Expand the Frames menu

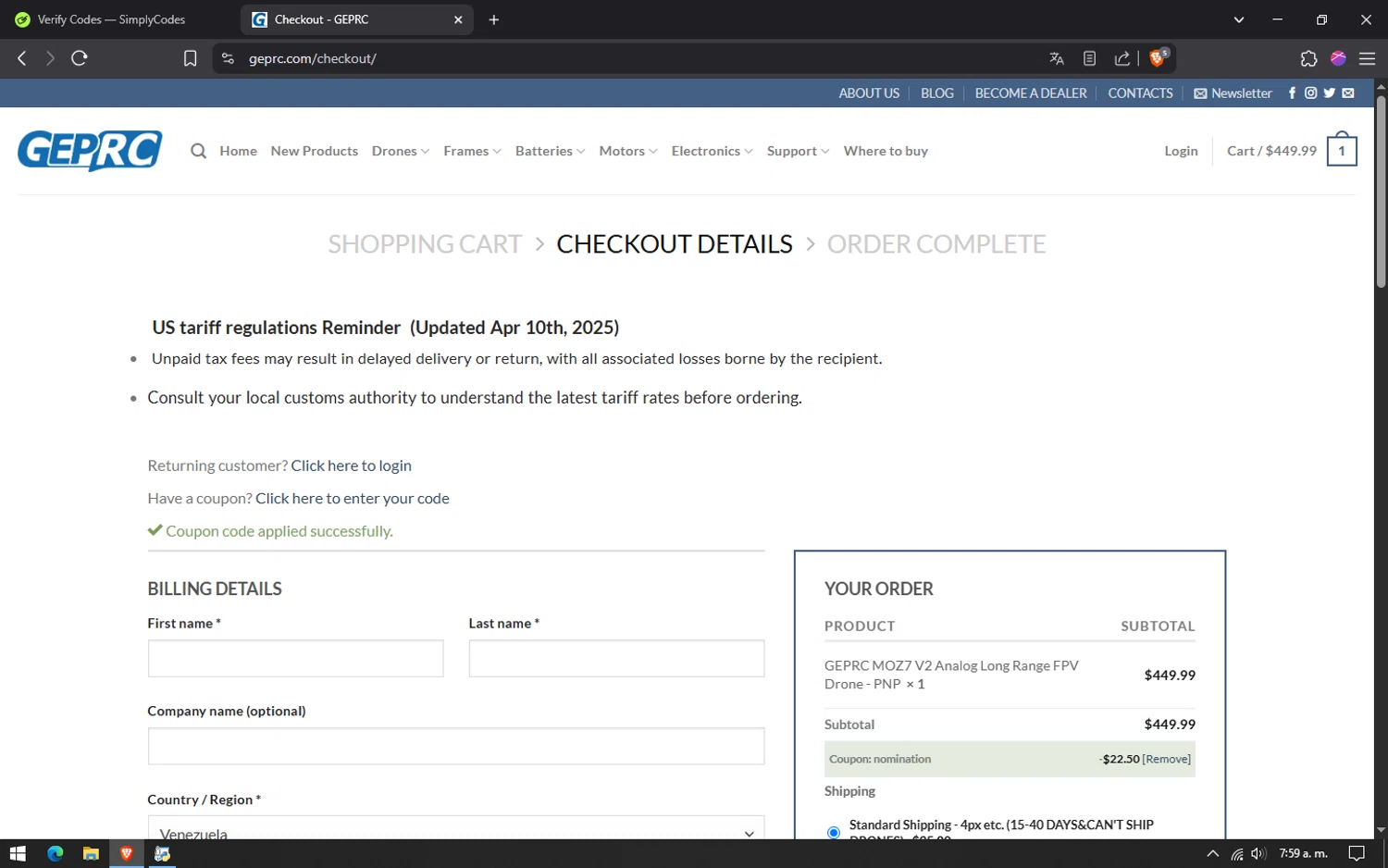coord(472,151)
